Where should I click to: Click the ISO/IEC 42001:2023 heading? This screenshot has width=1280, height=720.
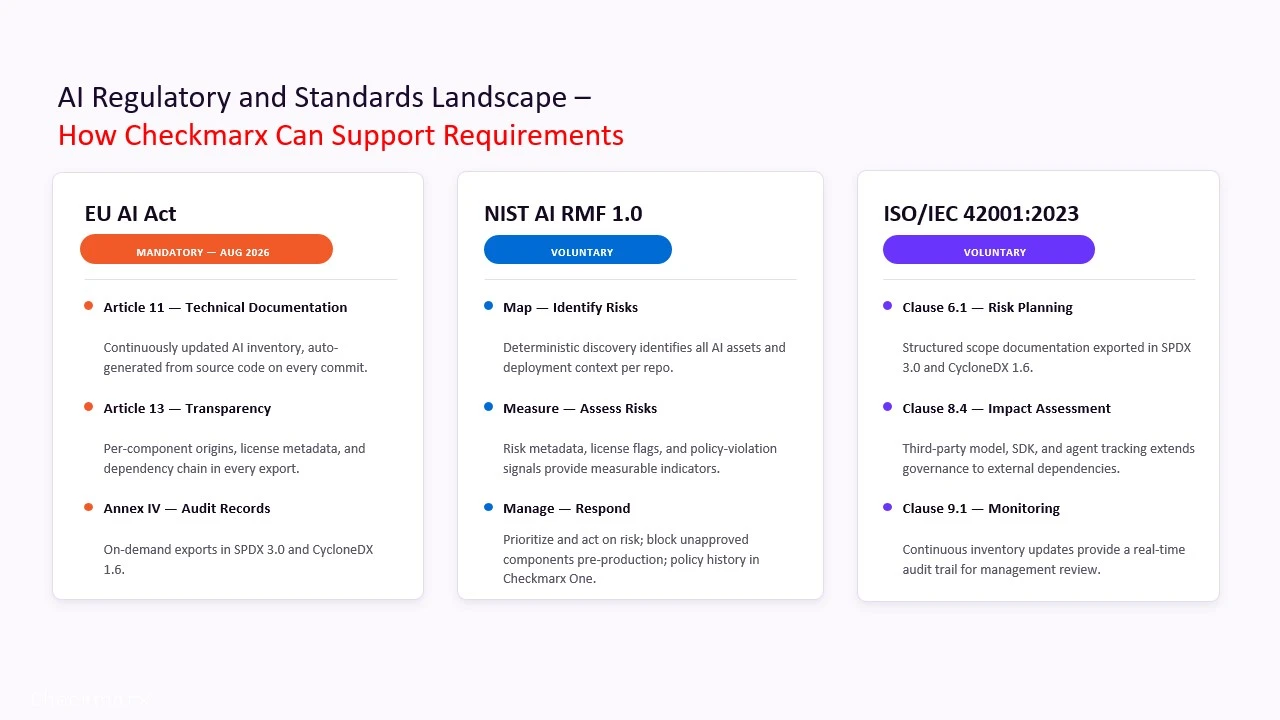(981, 213)
